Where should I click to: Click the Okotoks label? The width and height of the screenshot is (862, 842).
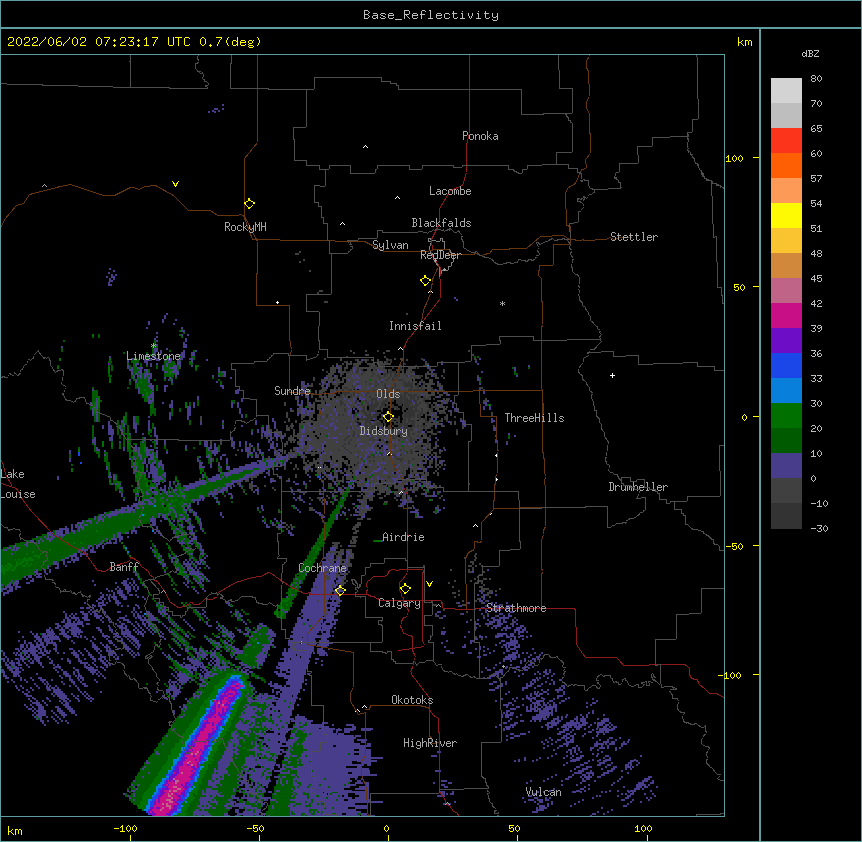click(412, 700)
